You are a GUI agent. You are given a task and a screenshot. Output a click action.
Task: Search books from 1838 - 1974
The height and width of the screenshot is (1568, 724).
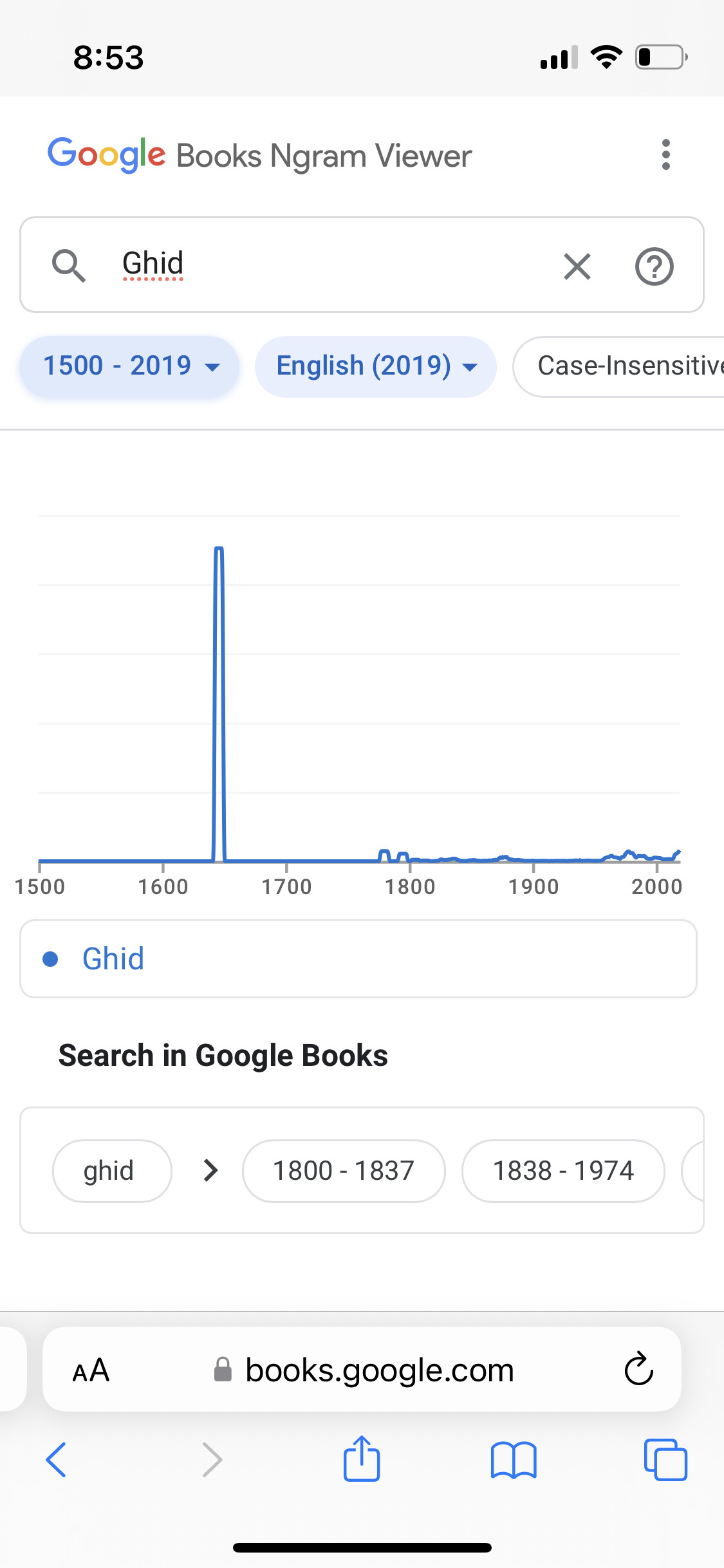(563, 1170)
